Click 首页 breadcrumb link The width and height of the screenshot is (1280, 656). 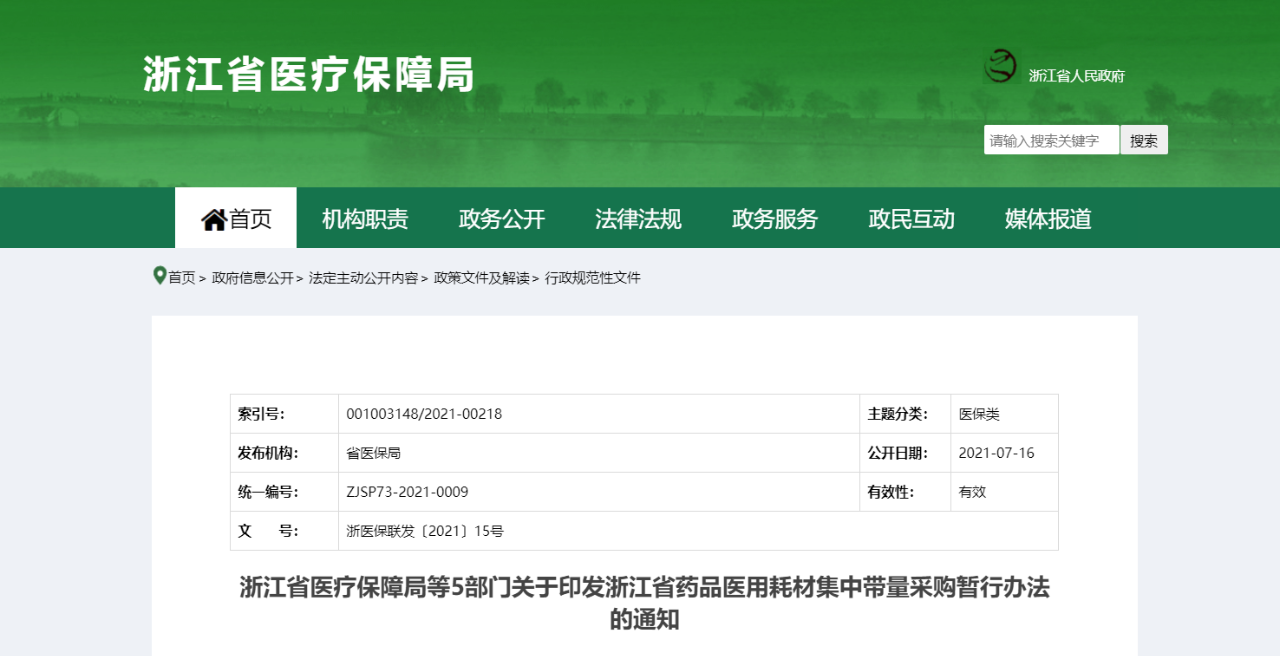182,278
